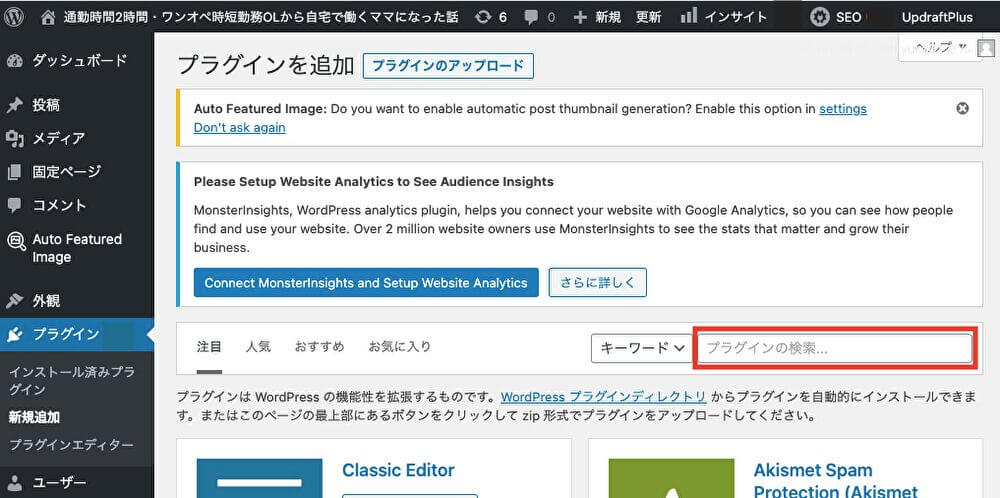Image resolution: width=1000 pixels, height=498 pixels.
Task: Open the 新規 menu in admin bar
Action: 608,17
